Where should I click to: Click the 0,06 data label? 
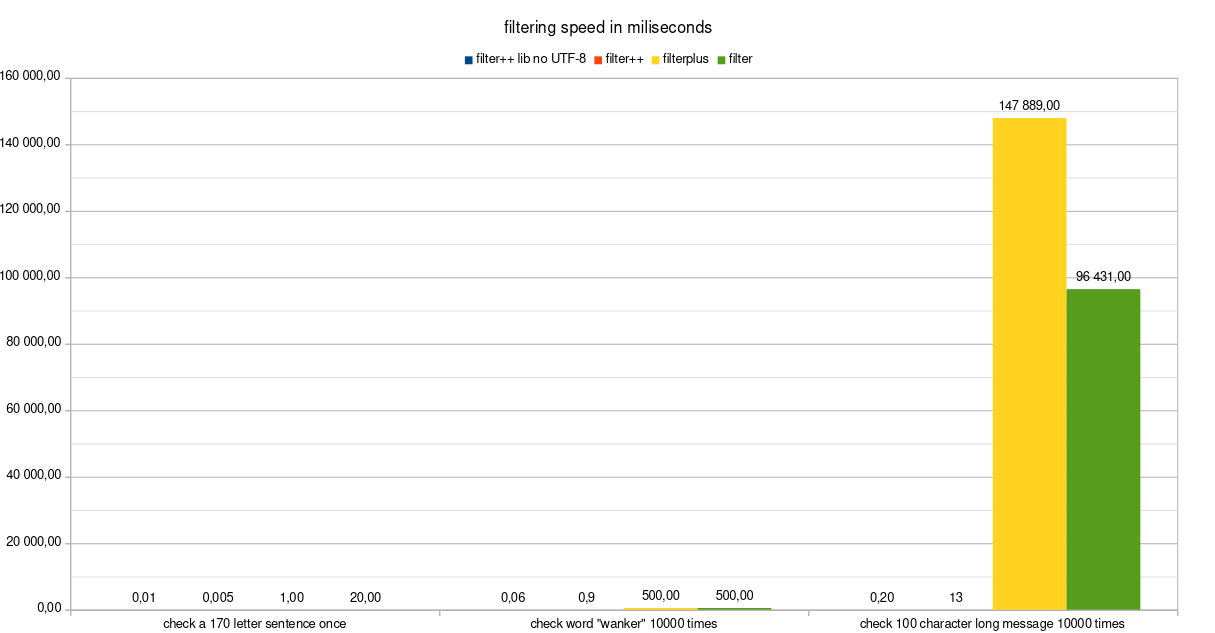click(513, 597)
